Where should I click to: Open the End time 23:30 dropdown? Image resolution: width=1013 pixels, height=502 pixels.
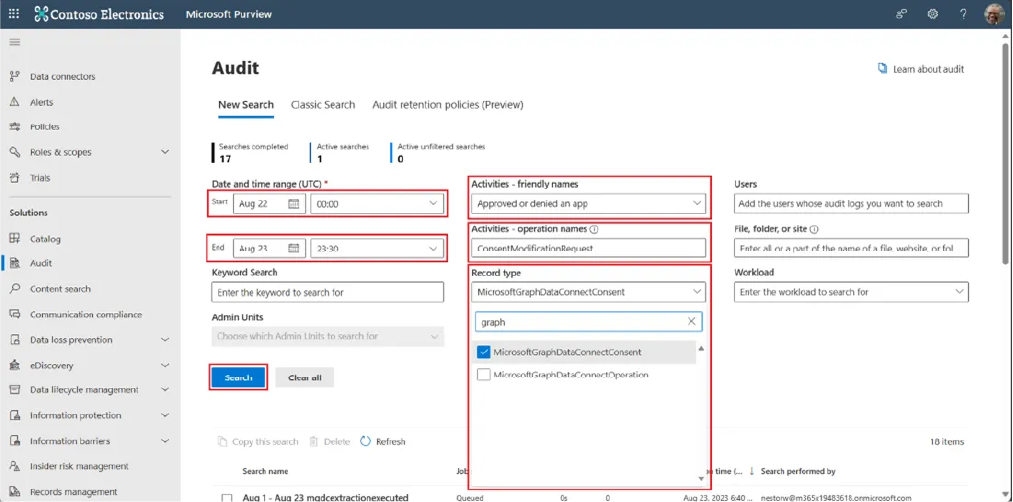pyautogui.click(x=377, y=248)
